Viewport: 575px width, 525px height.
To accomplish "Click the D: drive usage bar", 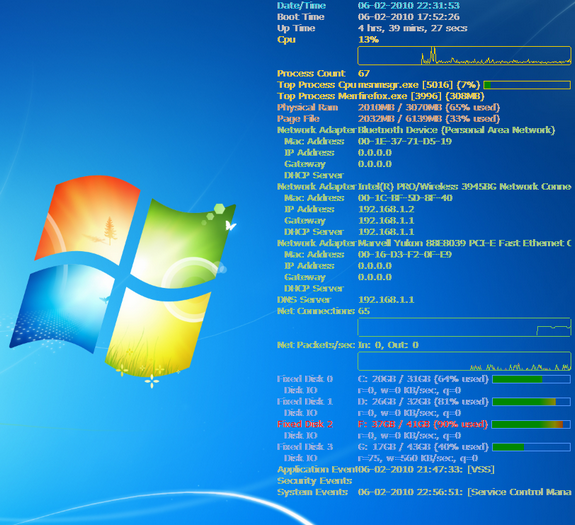I will [x=531, y=402].
